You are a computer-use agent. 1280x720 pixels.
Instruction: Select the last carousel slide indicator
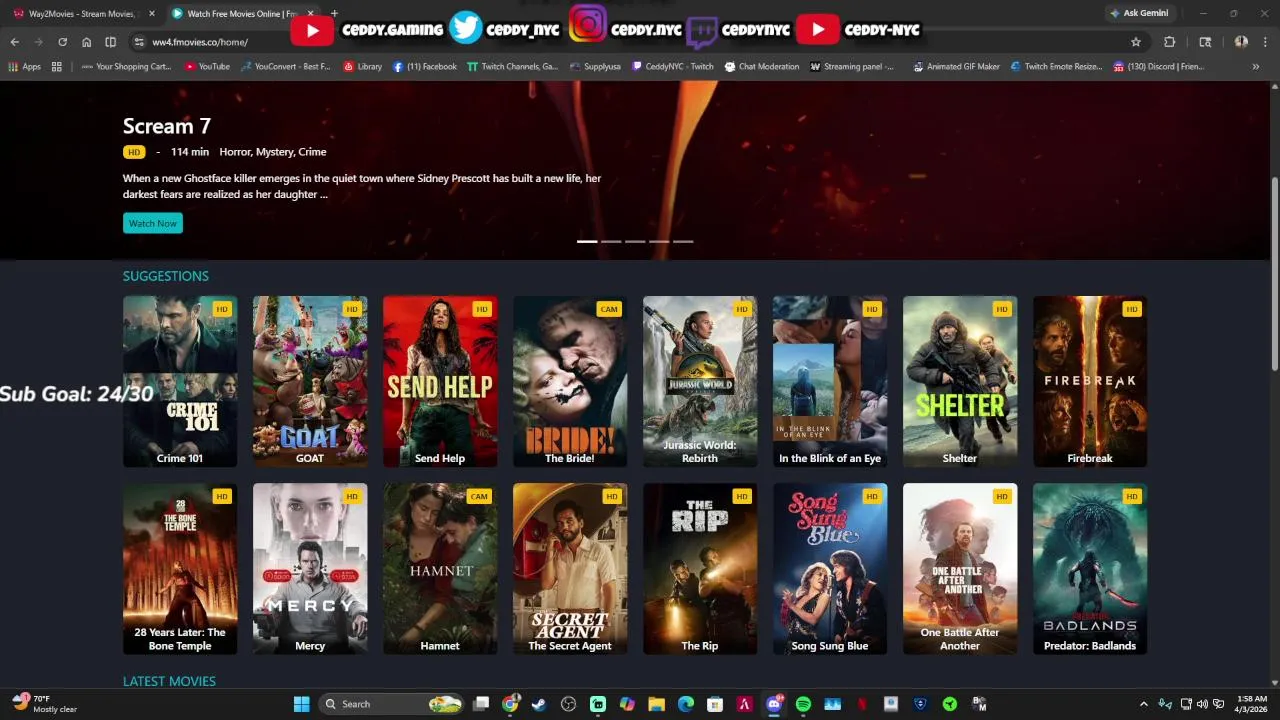683,241
